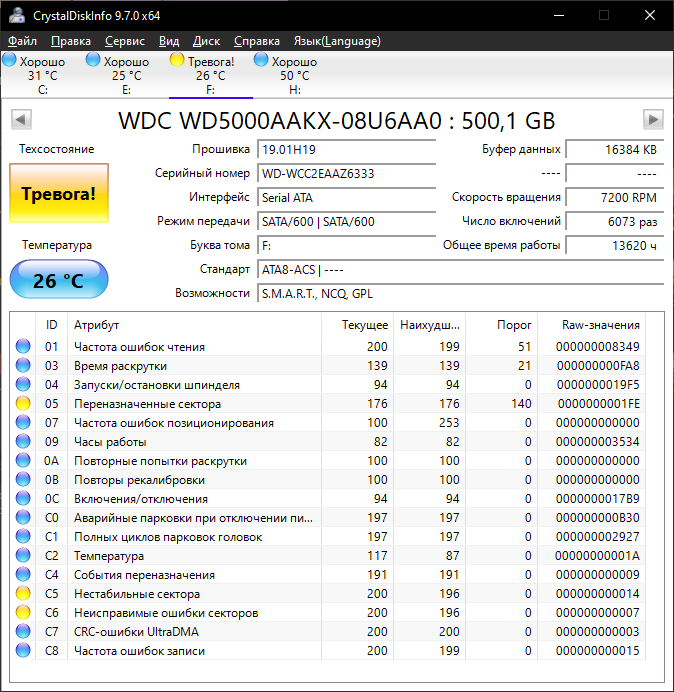Click the next disk right arrow button
Image resolution: width=674 pixels, height=692 pixels.
pyautogui.click(x=653, y=120)
